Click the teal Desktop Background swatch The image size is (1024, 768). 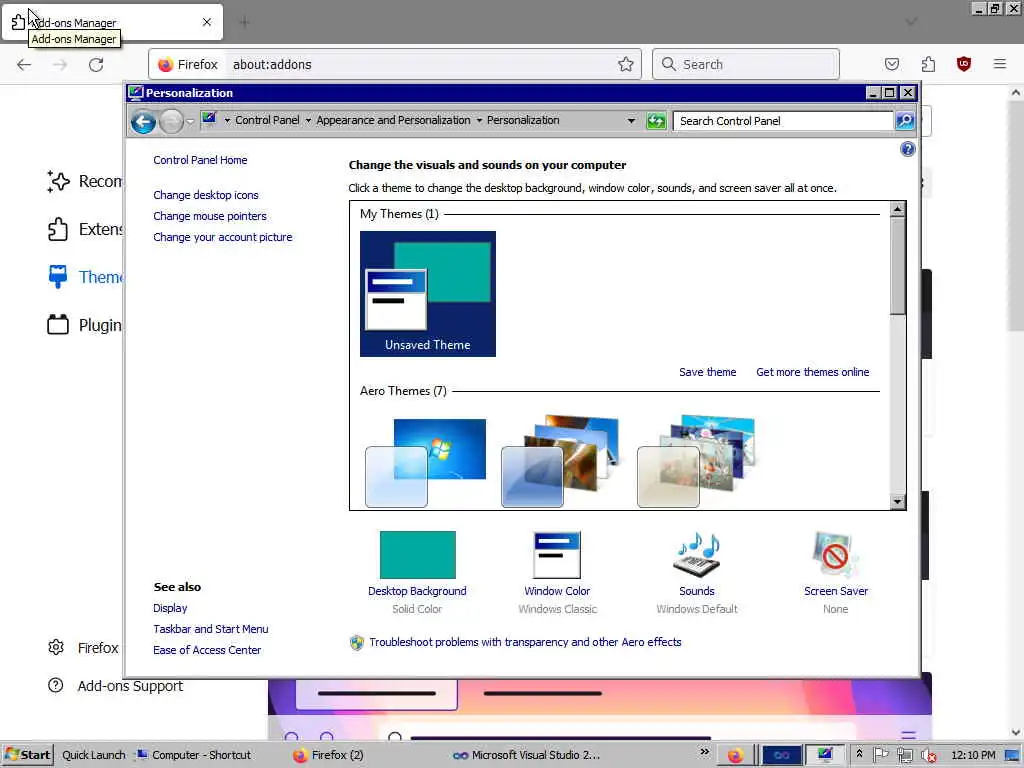coord(417,554)
